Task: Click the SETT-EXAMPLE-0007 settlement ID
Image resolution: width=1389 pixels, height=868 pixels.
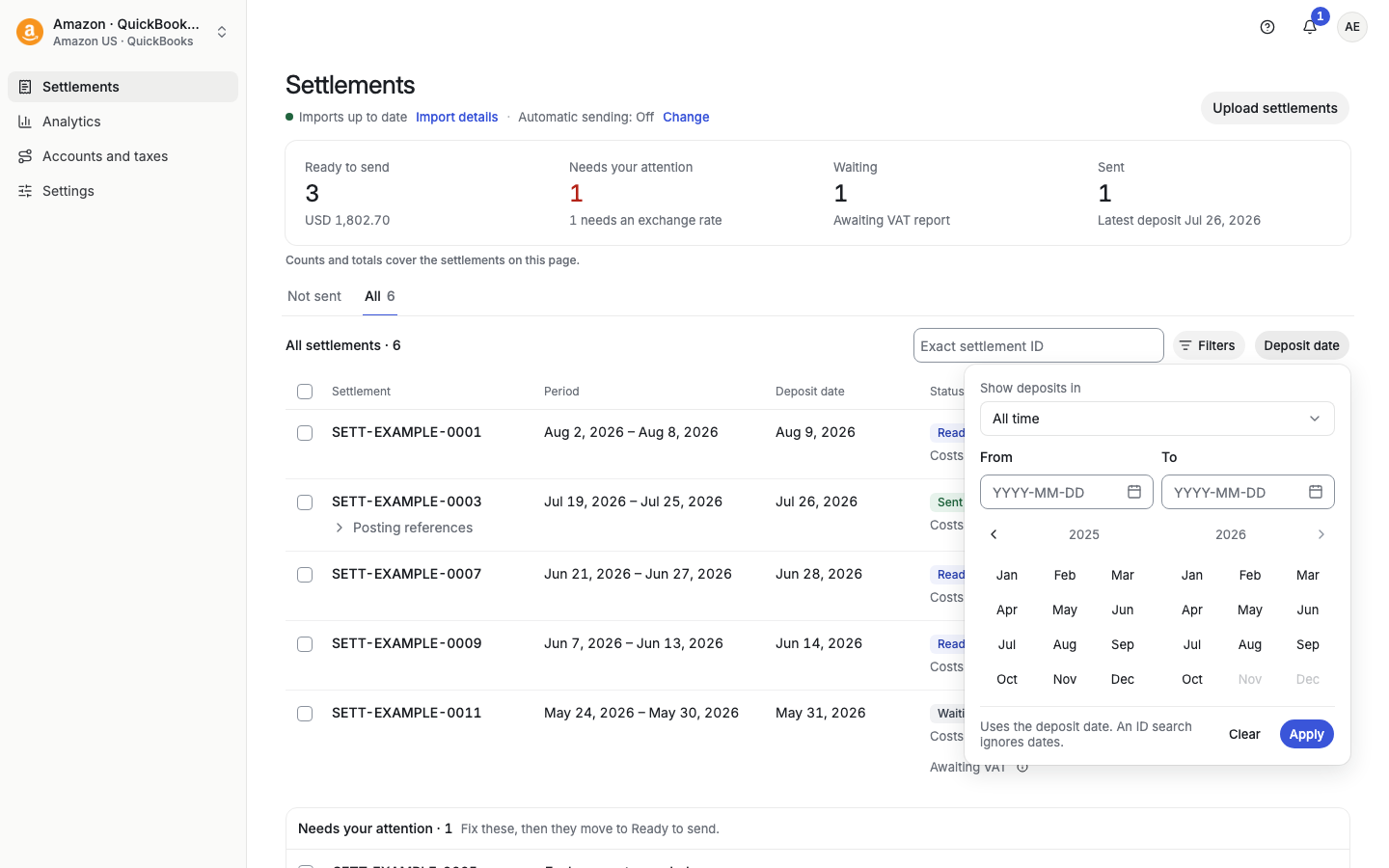Action: (x=407, y=574)
